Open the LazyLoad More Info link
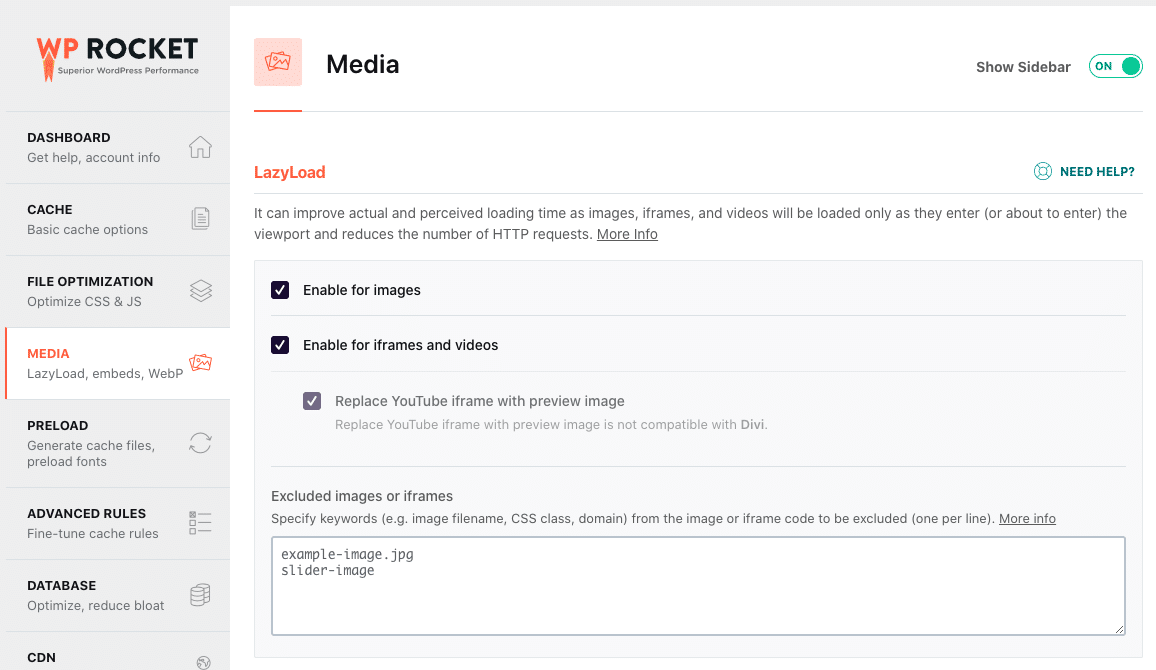Screen dimensions: 1156x670 pyautogui.click(x=627, y=234)
